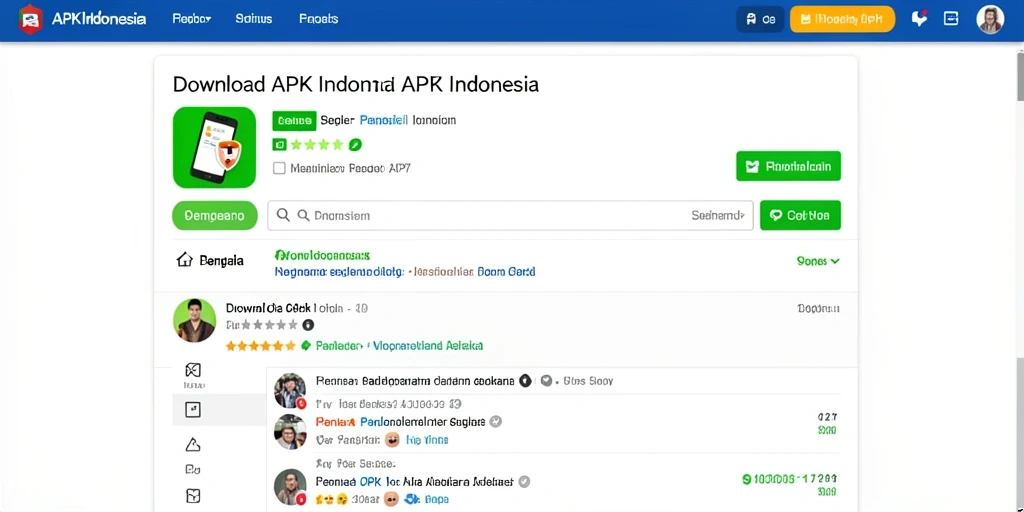Click the bottom sidebar box icon
1024x512 pixels.
193,495
